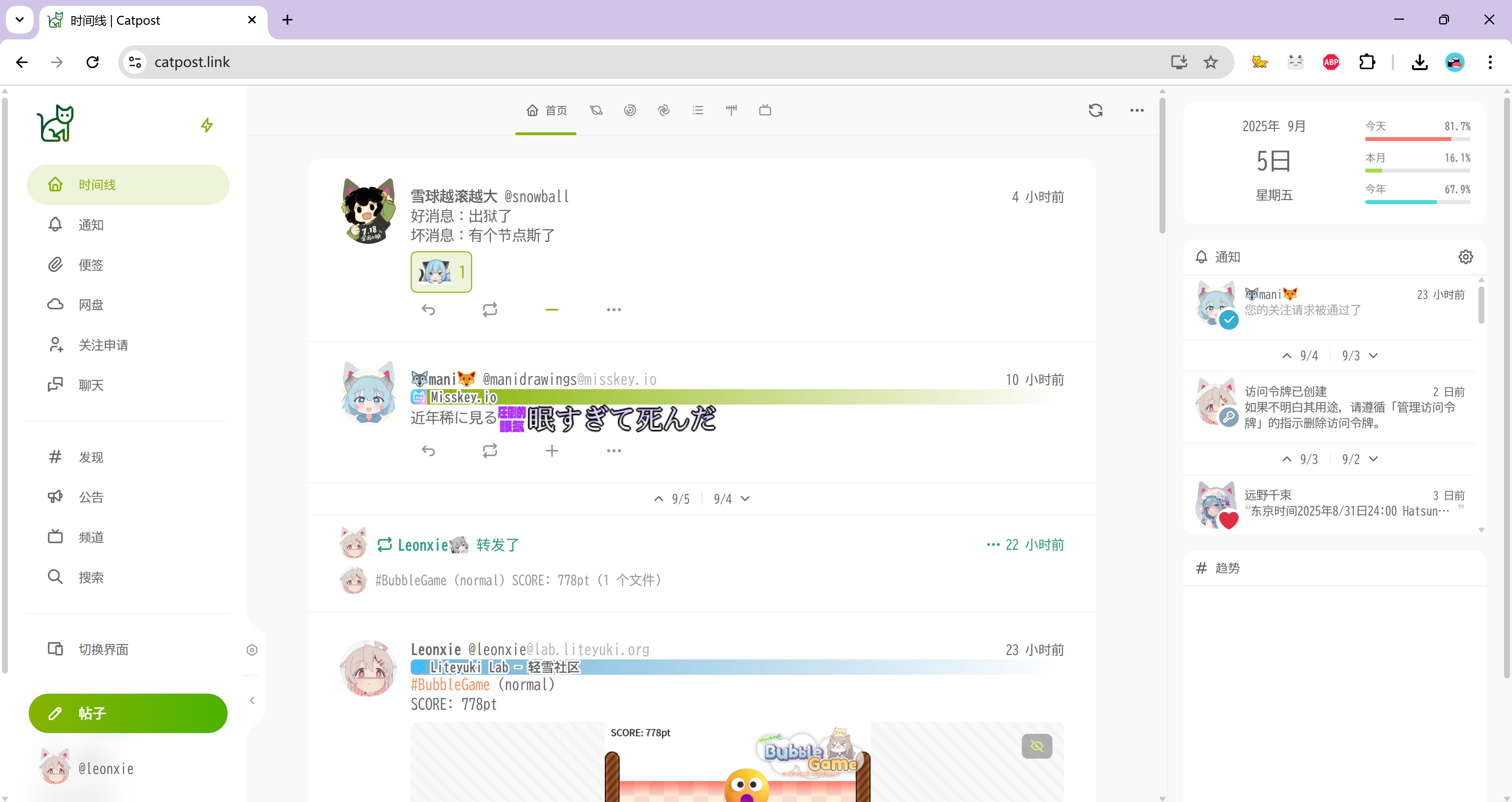Click the lightning bolt icon in sidebar
The image size is (1512, 802).
tap(207, 125)
